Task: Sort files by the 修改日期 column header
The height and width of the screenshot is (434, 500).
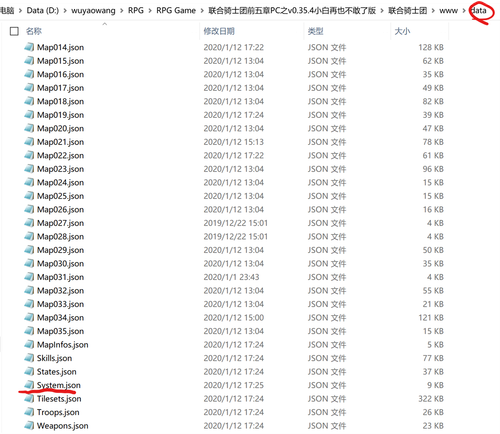Action: (x=219, y=31)
